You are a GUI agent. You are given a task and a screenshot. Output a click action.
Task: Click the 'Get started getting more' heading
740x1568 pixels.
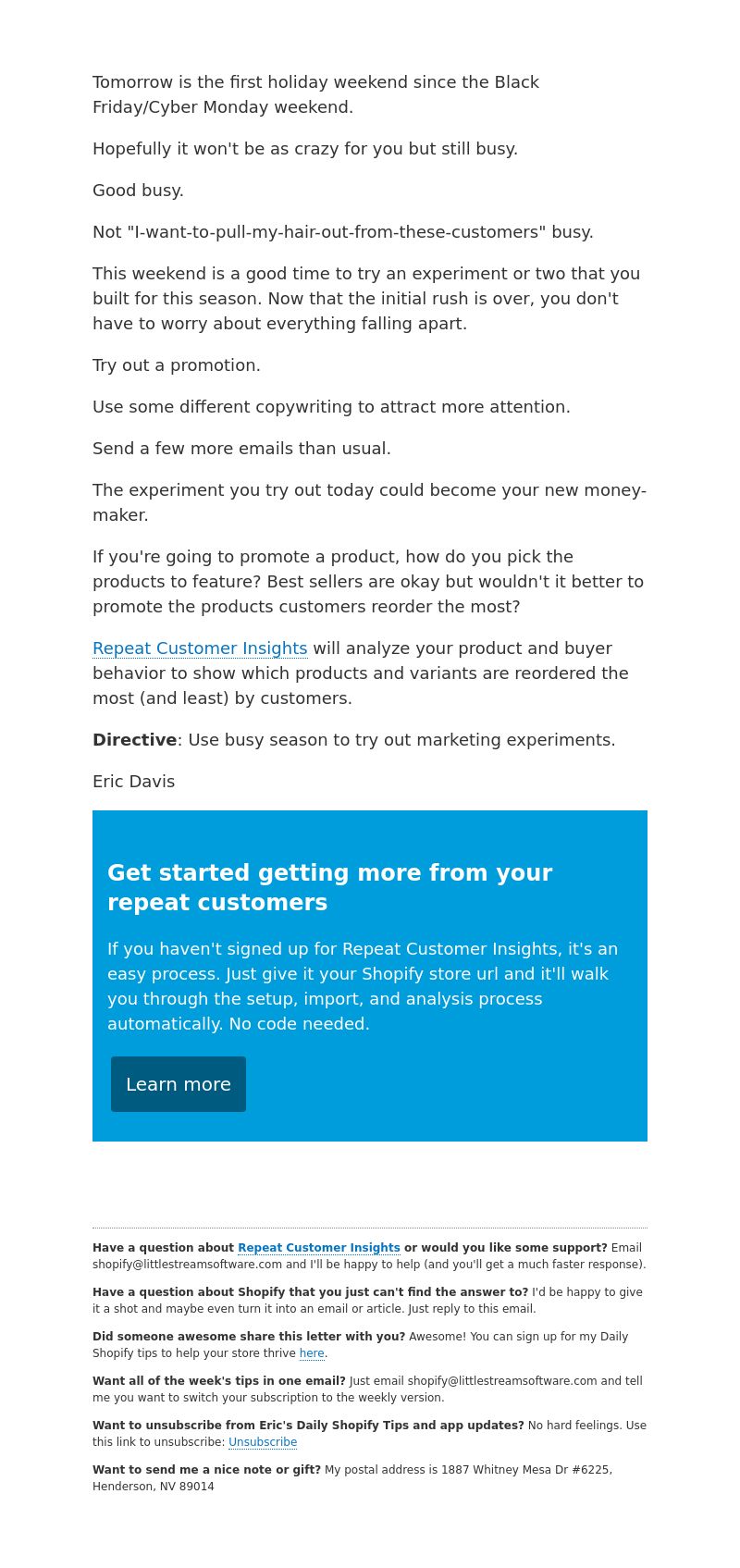coord(329,887)
